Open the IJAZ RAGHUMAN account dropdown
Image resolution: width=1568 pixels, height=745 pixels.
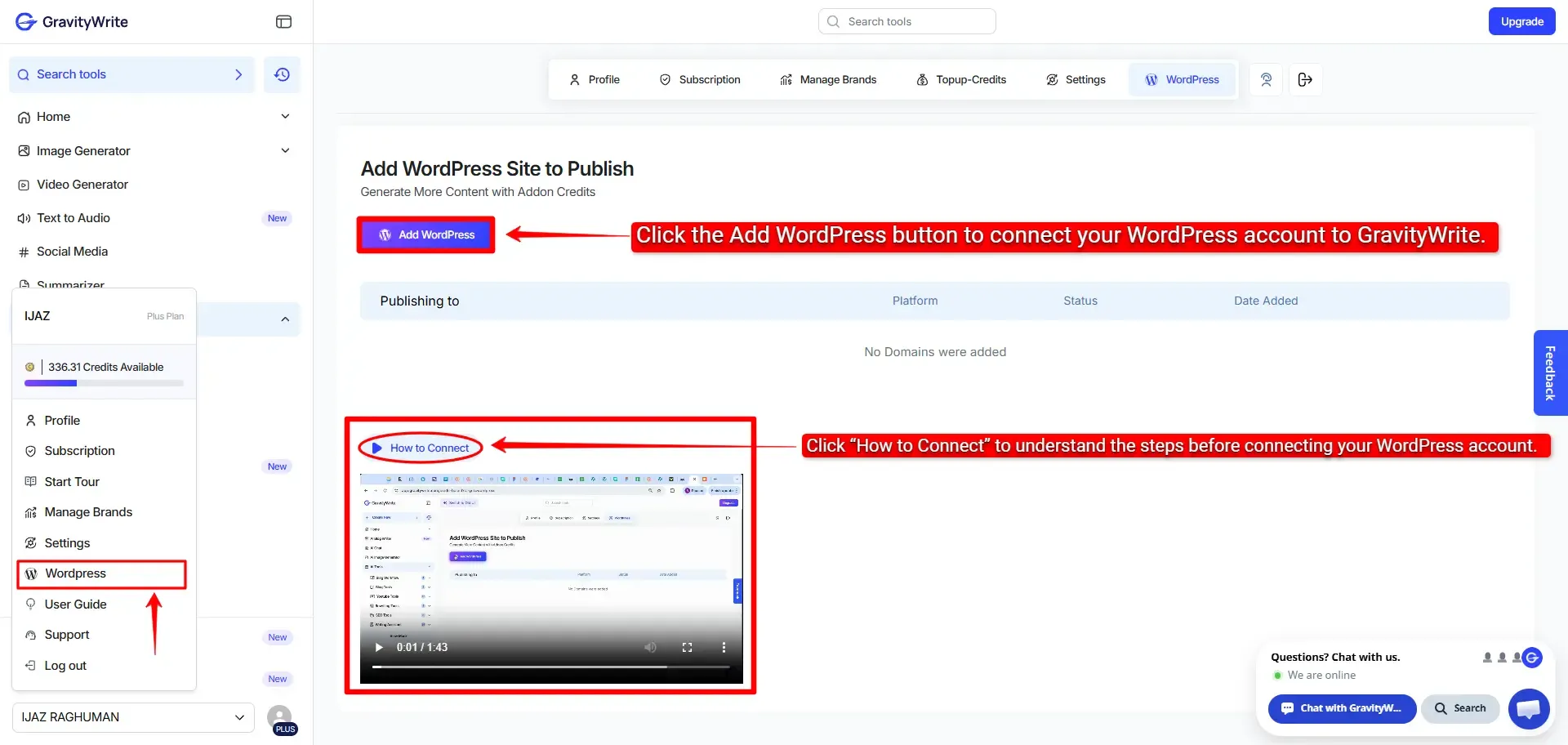click(x=133, y=717)
